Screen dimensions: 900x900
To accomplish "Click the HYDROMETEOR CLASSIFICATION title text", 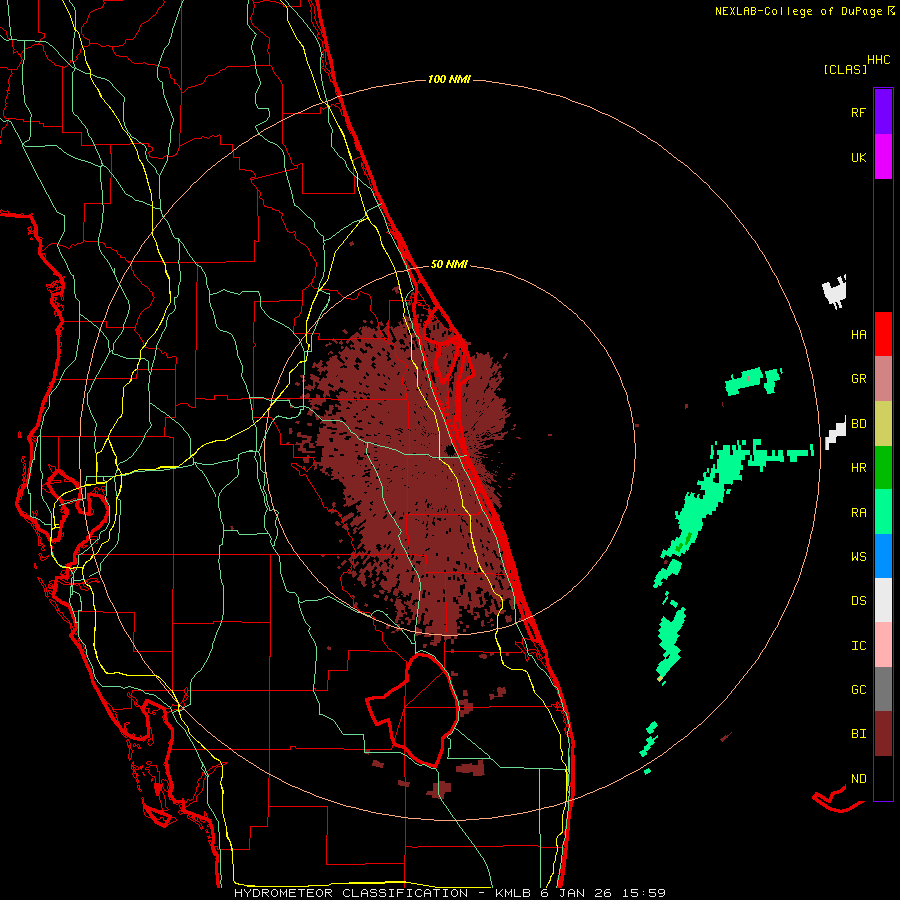I will tap(351, 893).
